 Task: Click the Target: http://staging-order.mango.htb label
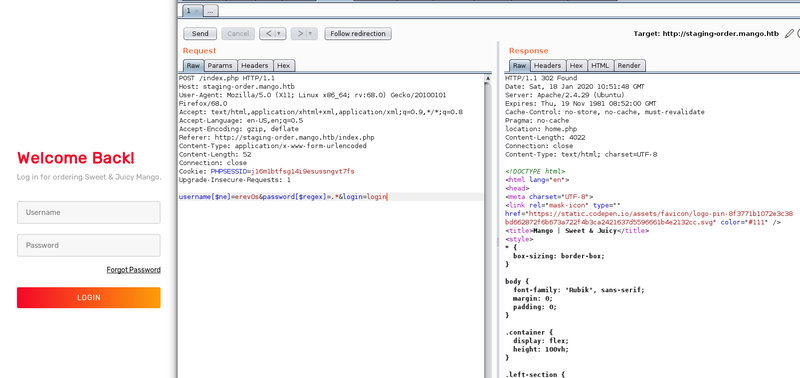pyautogui.click(x=706, y=34)
